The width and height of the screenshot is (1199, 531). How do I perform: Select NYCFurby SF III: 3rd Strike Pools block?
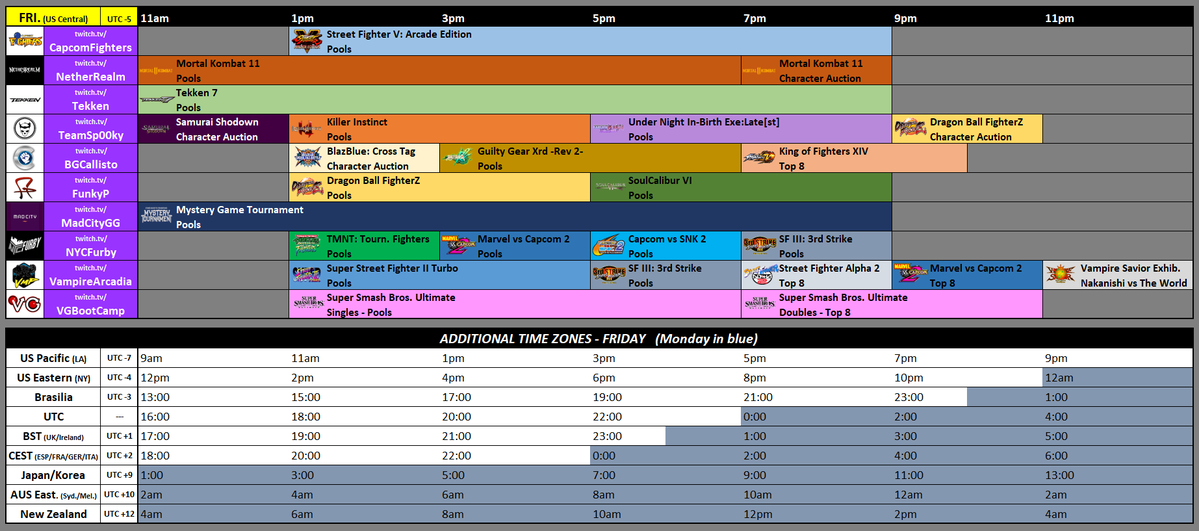point(817,246)
